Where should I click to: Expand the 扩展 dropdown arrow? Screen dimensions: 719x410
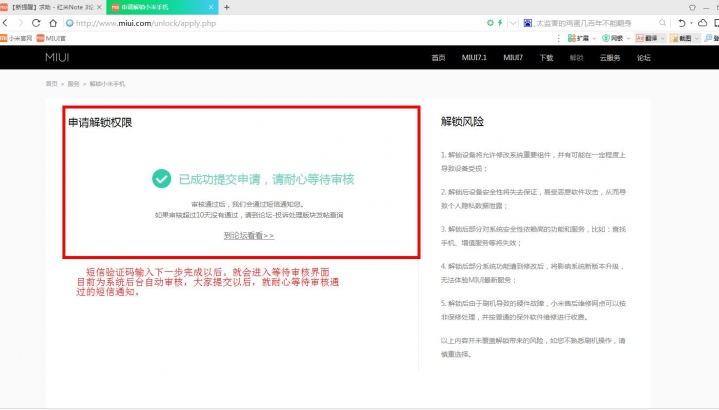[x=594, y=39]
